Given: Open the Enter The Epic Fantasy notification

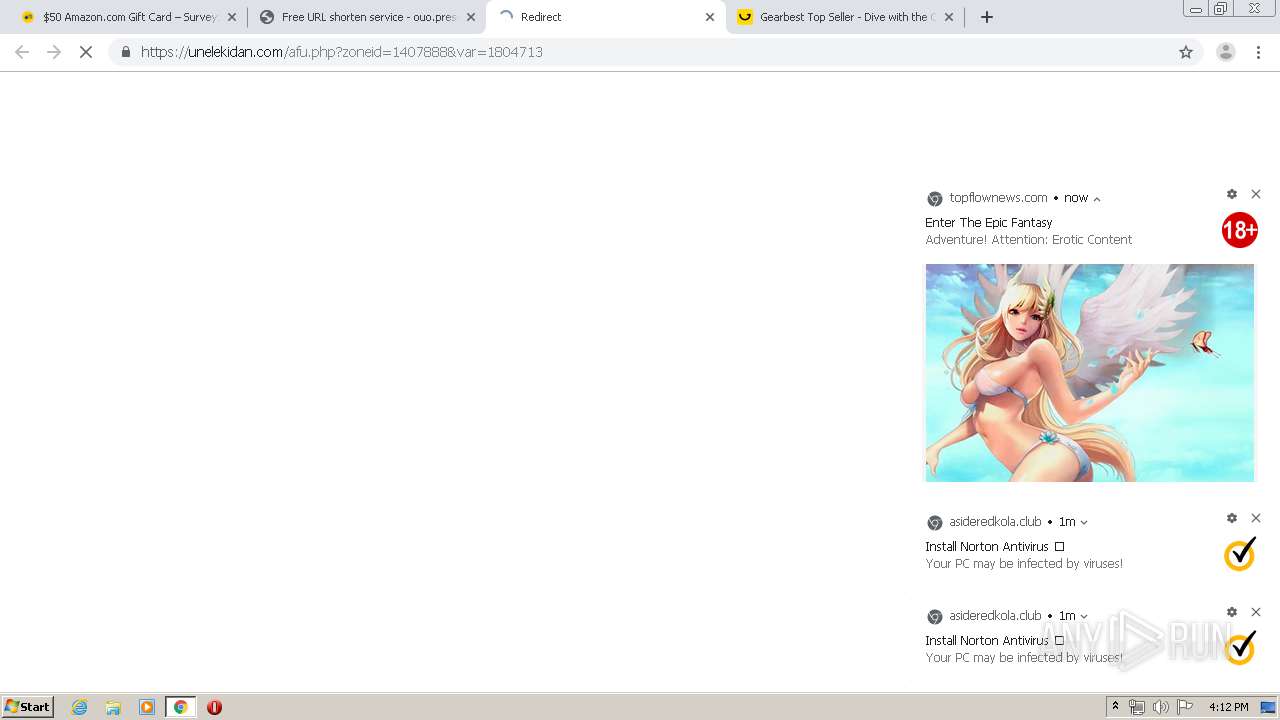Looking at the screenshot, I should pos(988,223).
